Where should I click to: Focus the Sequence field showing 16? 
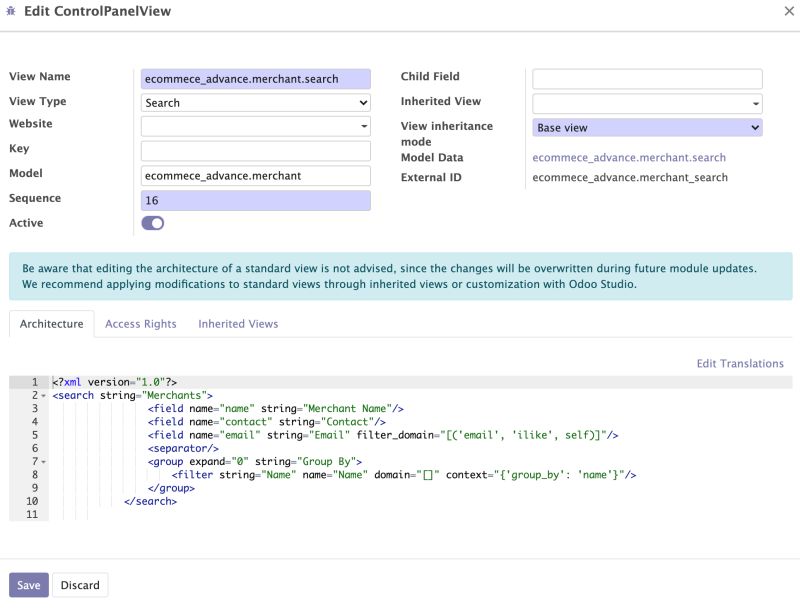click(x=256, y=200)
